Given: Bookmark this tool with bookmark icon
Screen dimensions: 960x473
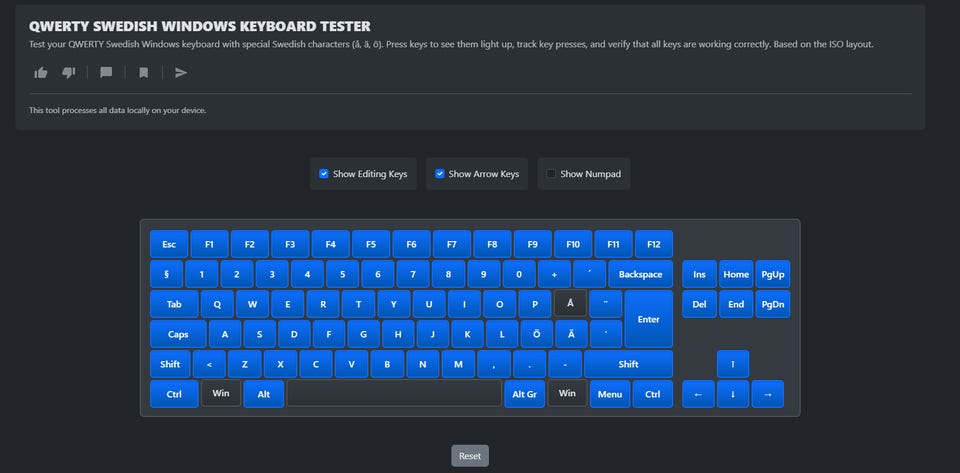Looking at the screenshot, I should (x=143, y=73).
